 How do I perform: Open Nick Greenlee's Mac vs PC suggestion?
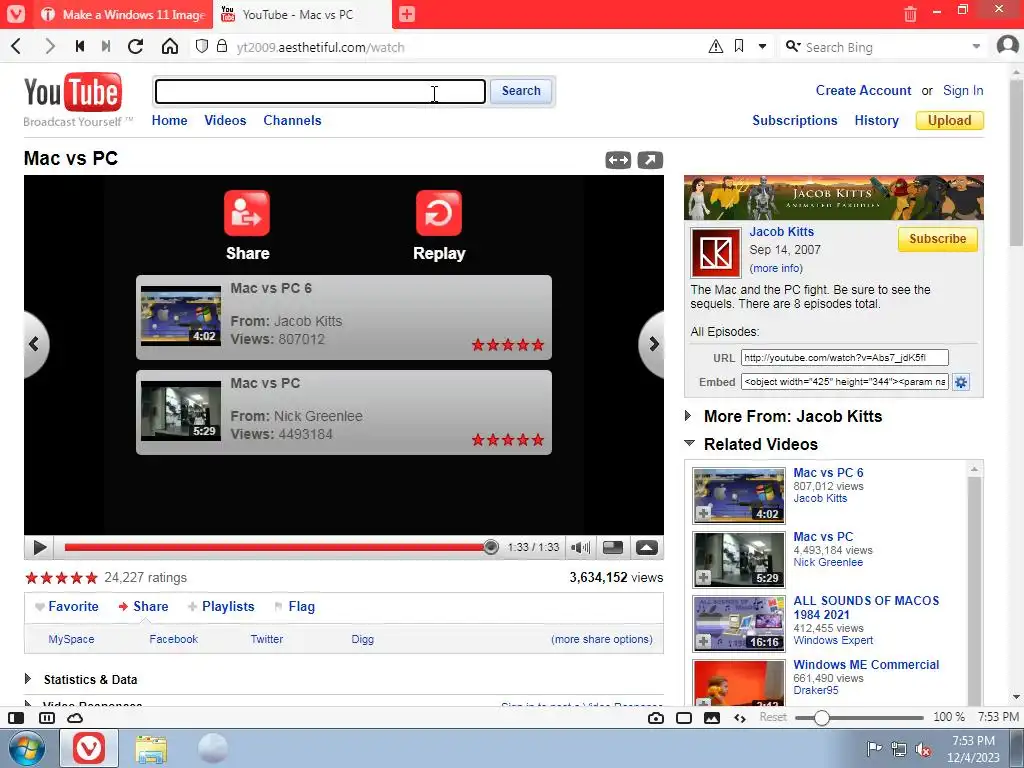344,412
